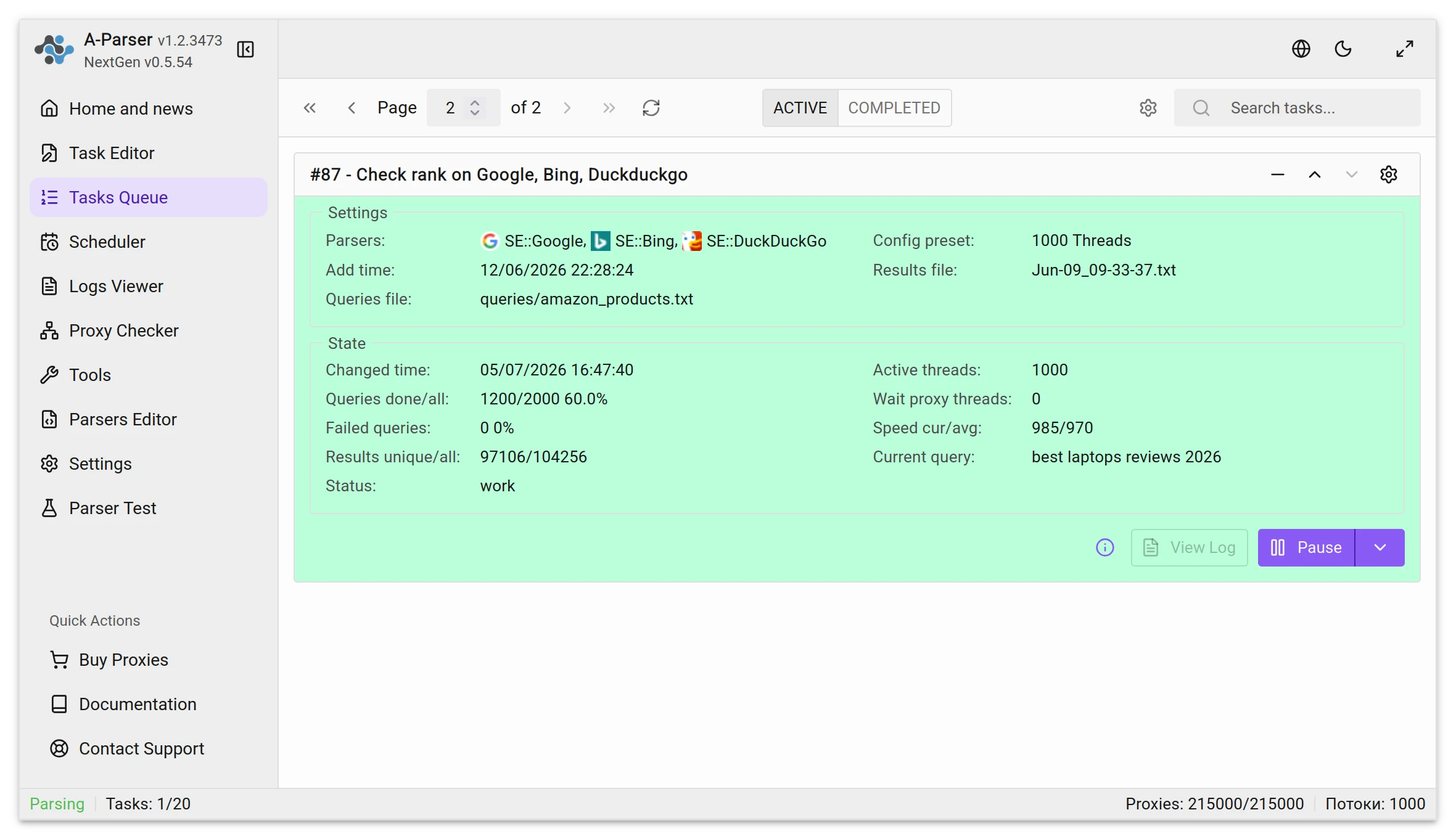Click the SE::Google parser icon
This screenshot has height=839, width=1456.
click(490, 241)
